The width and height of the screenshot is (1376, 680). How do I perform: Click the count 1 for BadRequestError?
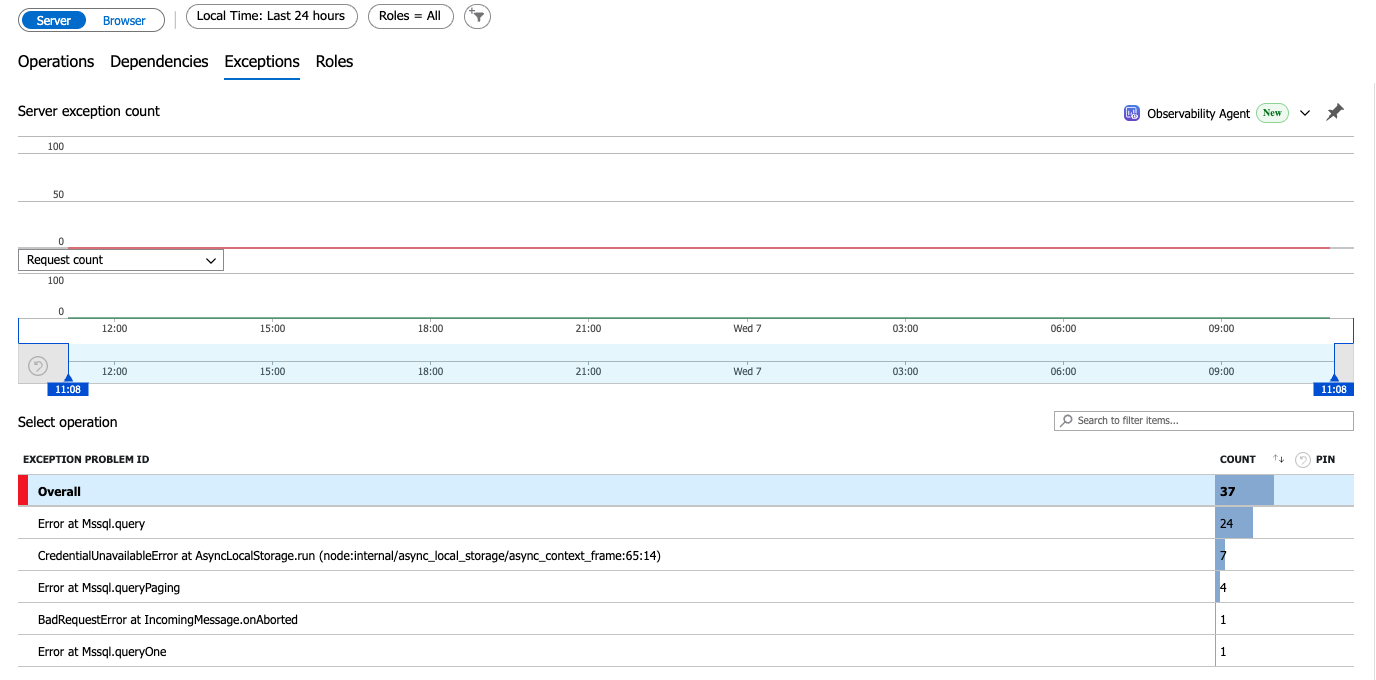tap(1223, 620)
